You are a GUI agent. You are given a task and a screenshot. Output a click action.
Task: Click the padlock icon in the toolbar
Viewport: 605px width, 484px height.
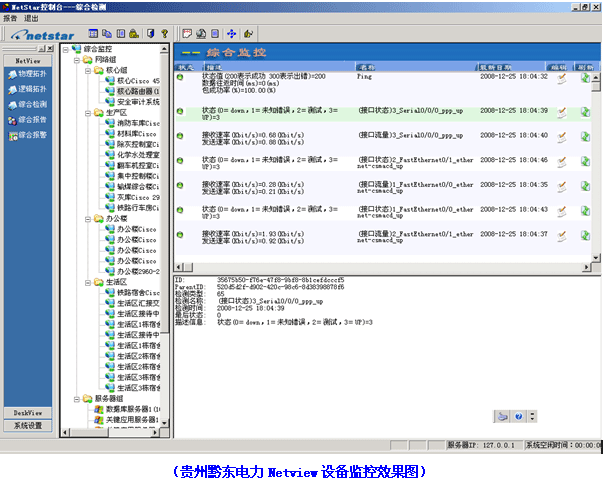click(133, 33)
